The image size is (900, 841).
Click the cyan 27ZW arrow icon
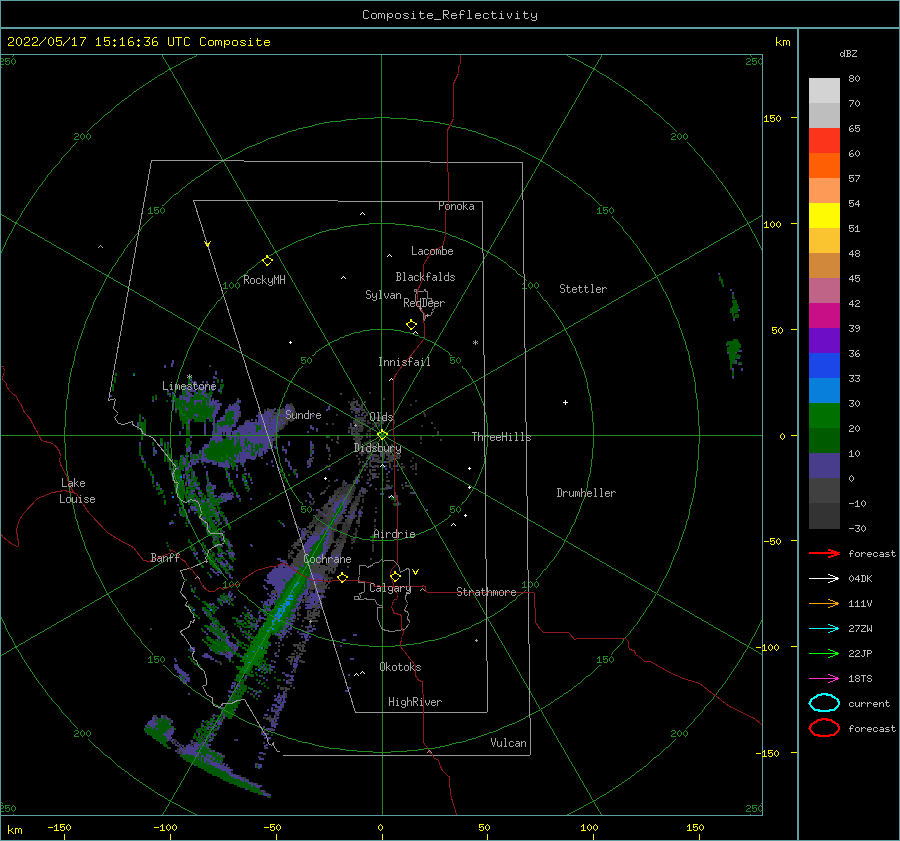click(x=824, y=629)
